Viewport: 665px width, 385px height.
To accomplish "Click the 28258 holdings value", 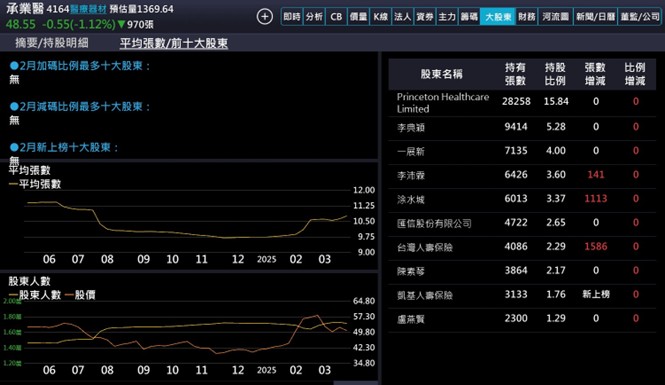I will tap(516, 101).
